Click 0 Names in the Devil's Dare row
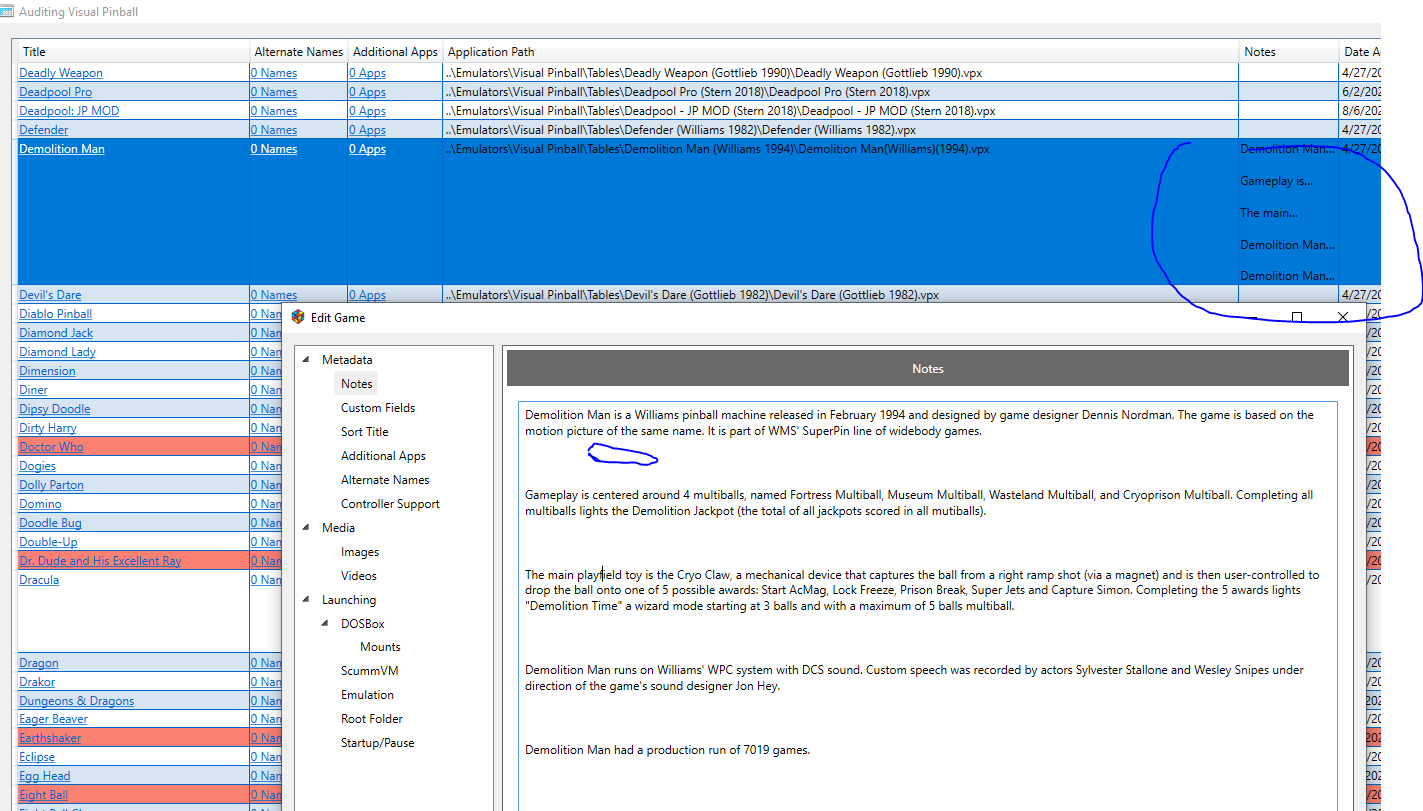Viewport: 1423px width, 811px height. click(274, 295)
